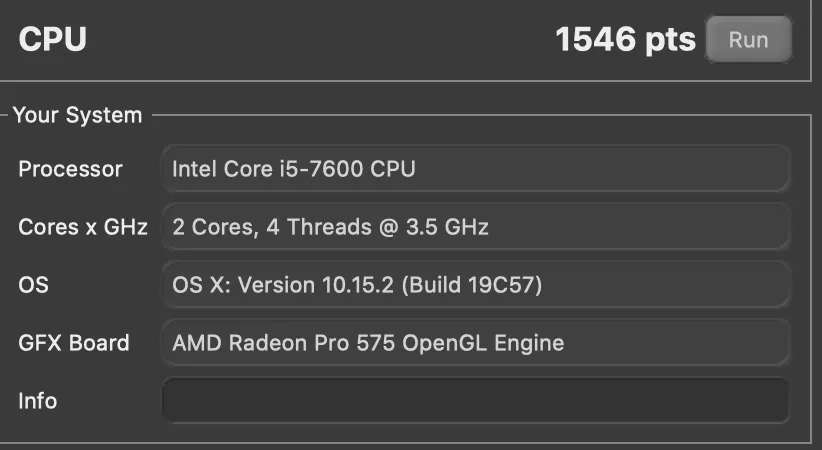Viewport: 822px width, 450px height.
Task: Click the CPU heading
Action: click(x=52, y=39)
